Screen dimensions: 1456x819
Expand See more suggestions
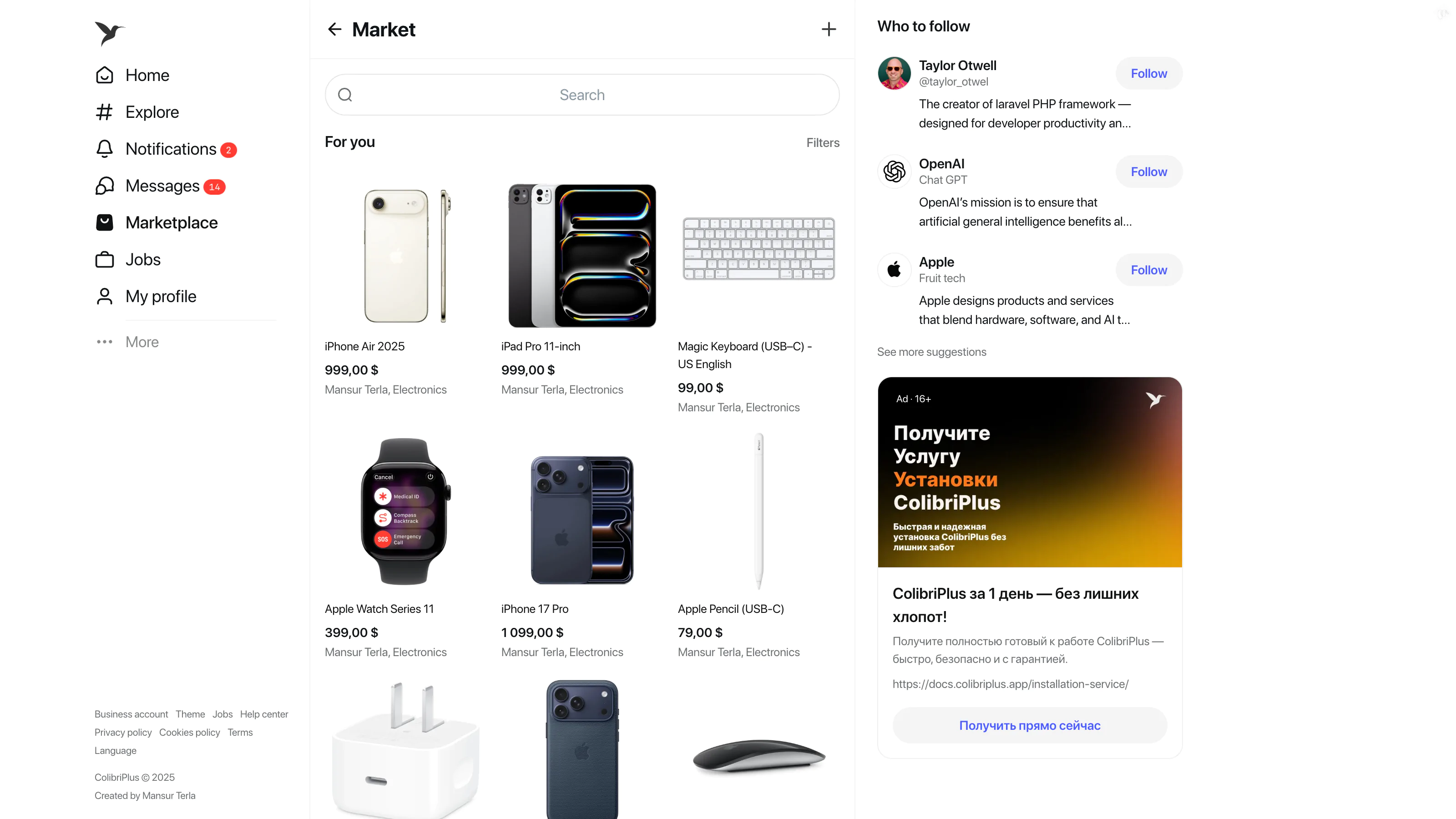[931, 352]
